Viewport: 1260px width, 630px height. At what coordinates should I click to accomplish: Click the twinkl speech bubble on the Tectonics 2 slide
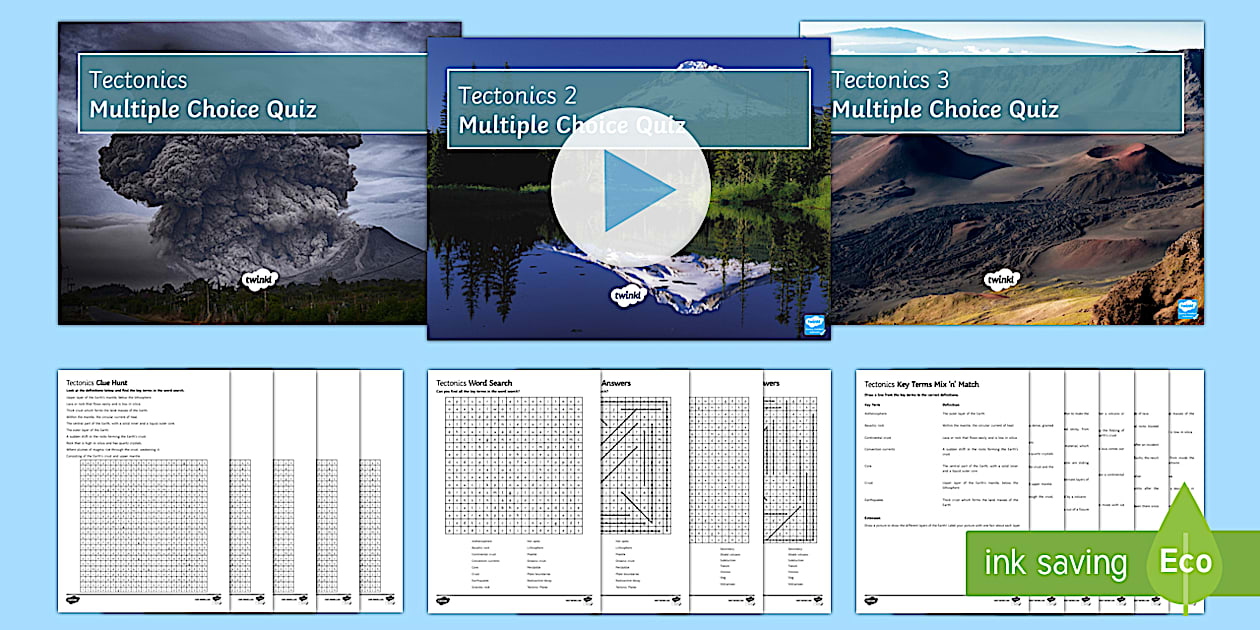point(626,296)
